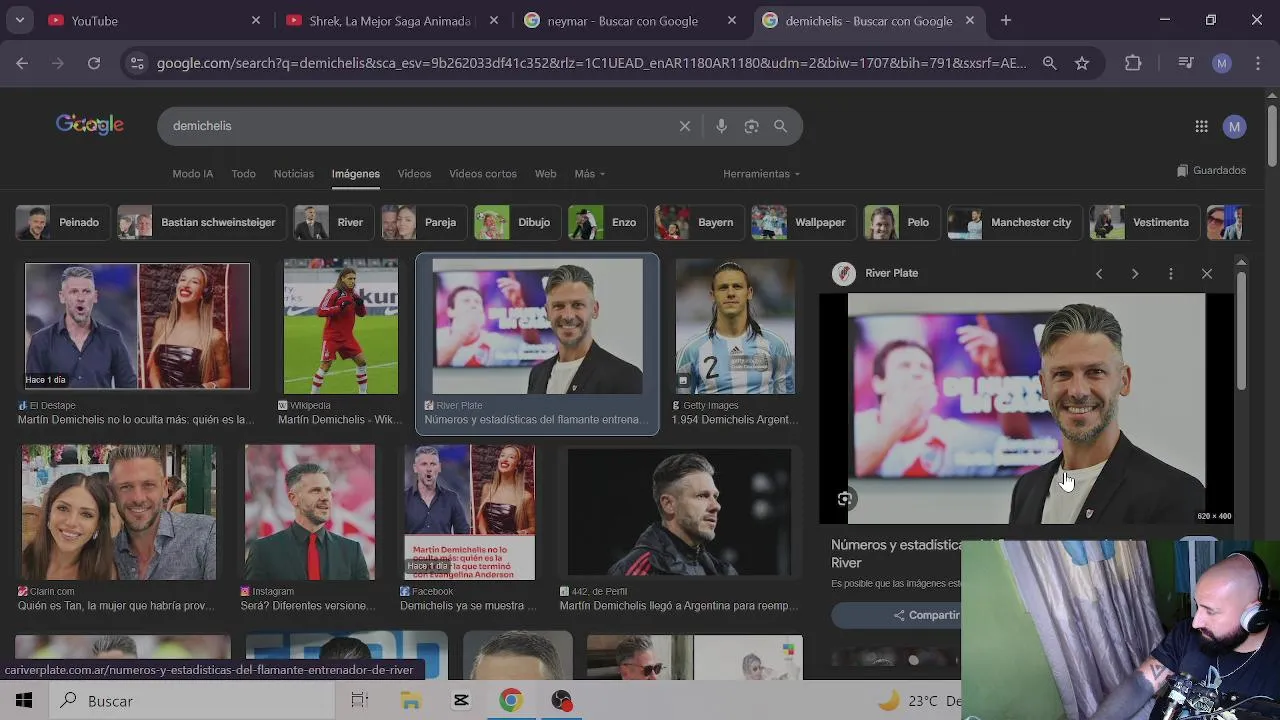Open the Getty Images Argentina jersey thumbnail
Image resolution: width=1280 pixels, height=720 pixels.
tap(736, 327)
